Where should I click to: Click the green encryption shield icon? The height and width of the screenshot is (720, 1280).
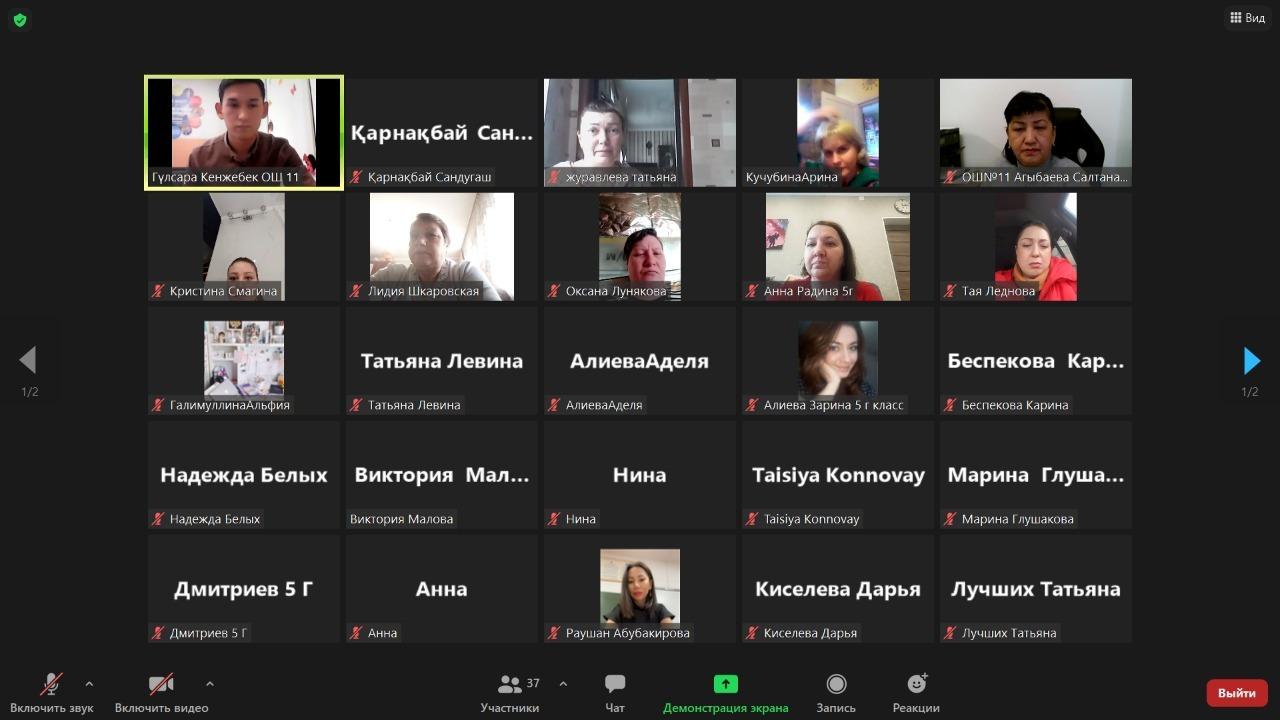[20, 20]
